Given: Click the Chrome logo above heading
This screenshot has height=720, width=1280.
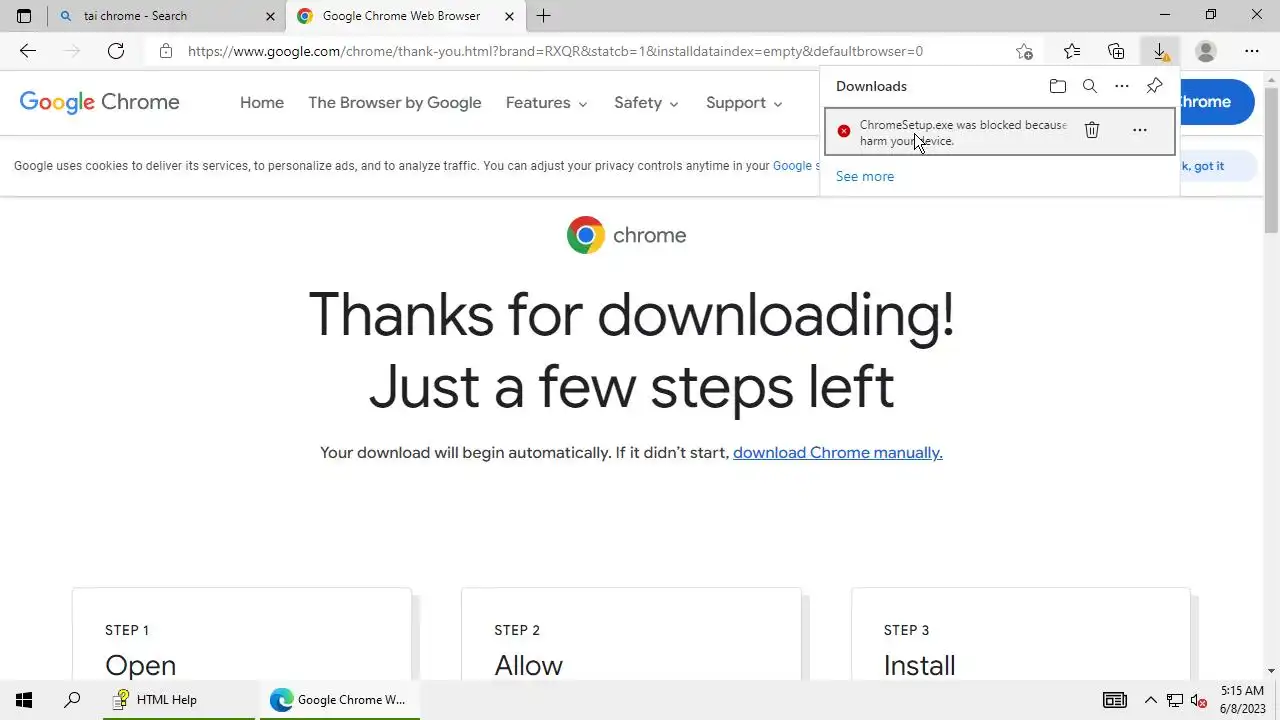Looking at the screenshot, I should coord(626,235).
